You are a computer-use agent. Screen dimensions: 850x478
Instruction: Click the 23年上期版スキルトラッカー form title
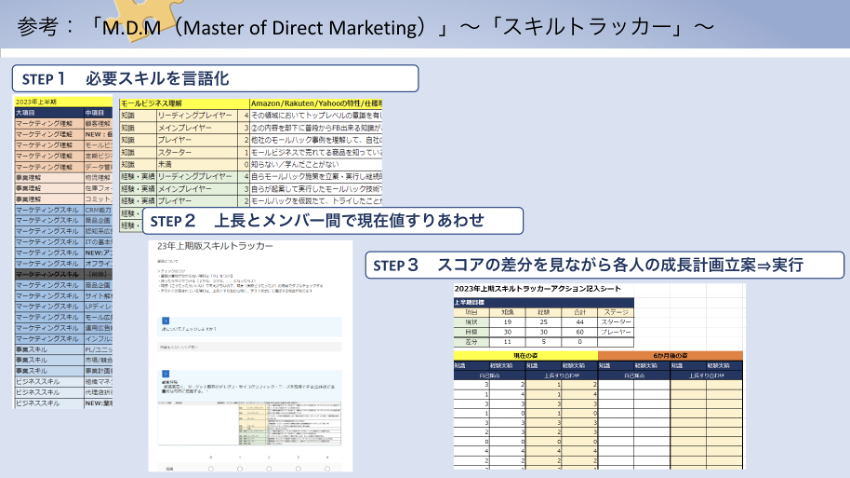(211, 245)
